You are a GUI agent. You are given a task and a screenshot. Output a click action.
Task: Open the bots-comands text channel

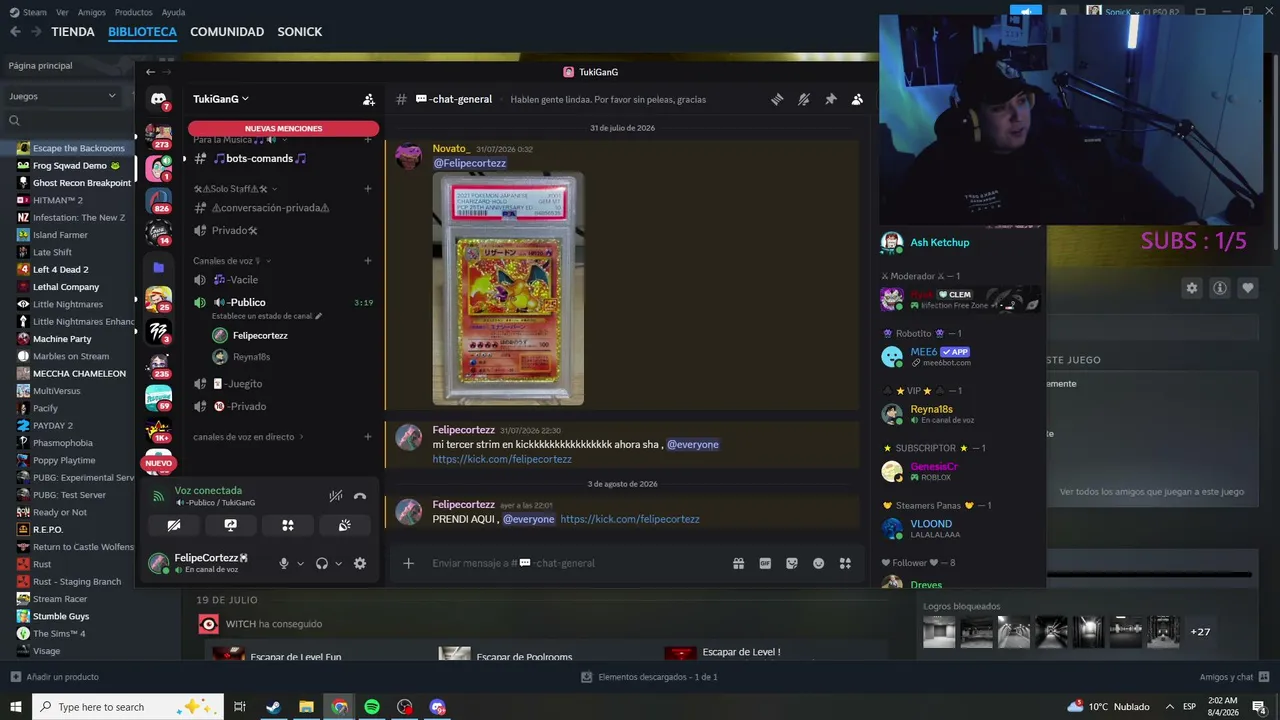pos(260,158)
